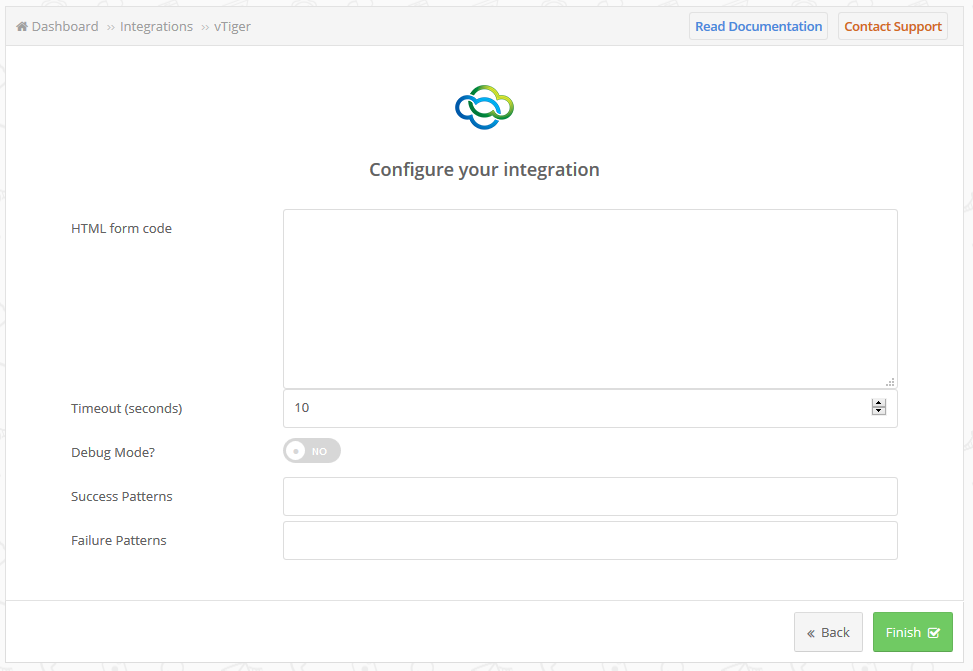The width and height of the screenshot is (973, 671).
Task: Go back with the Back button
Action: pos(828,632)
